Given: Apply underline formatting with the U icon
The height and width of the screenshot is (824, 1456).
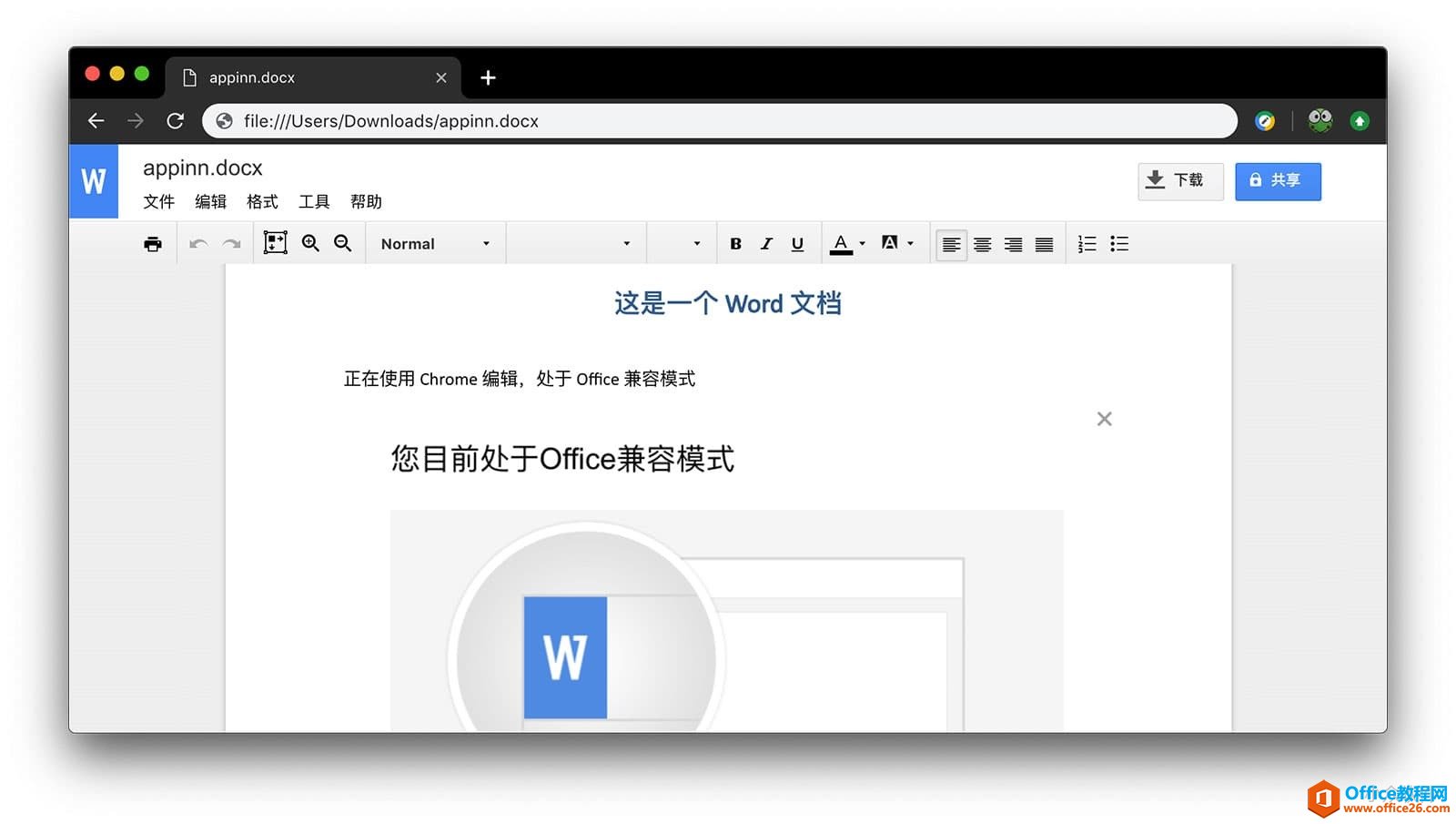Looking at the screenshot, I should 797,243.
